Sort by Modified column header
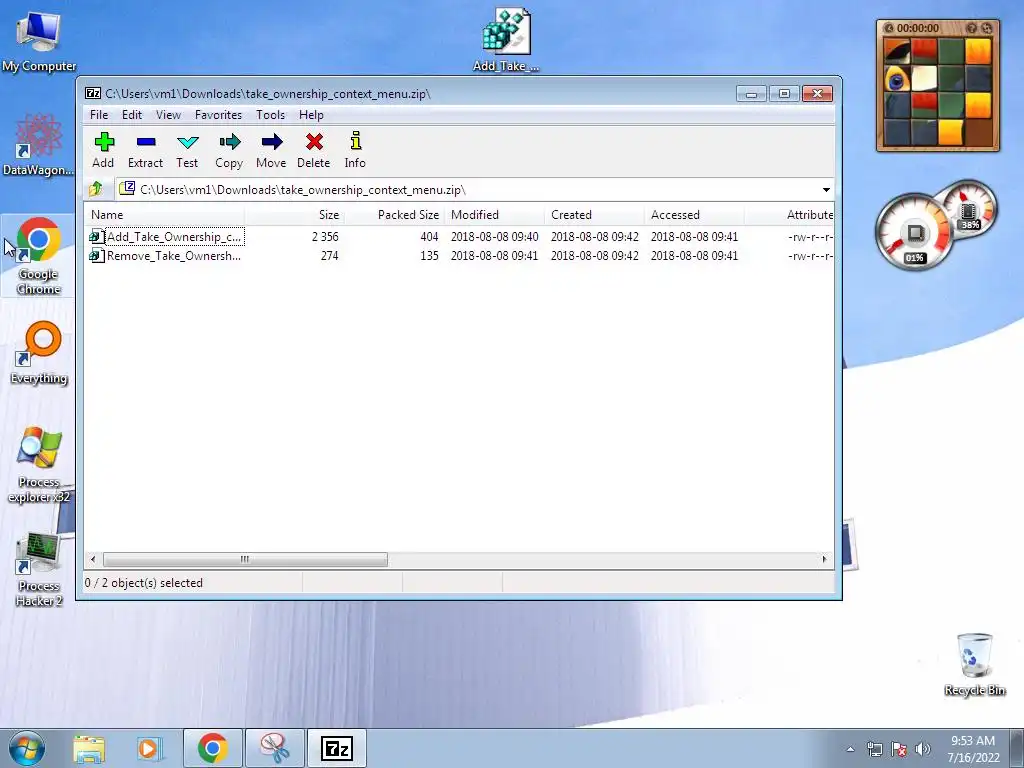Screen dimensions: 1024x768 pos(494,215)
